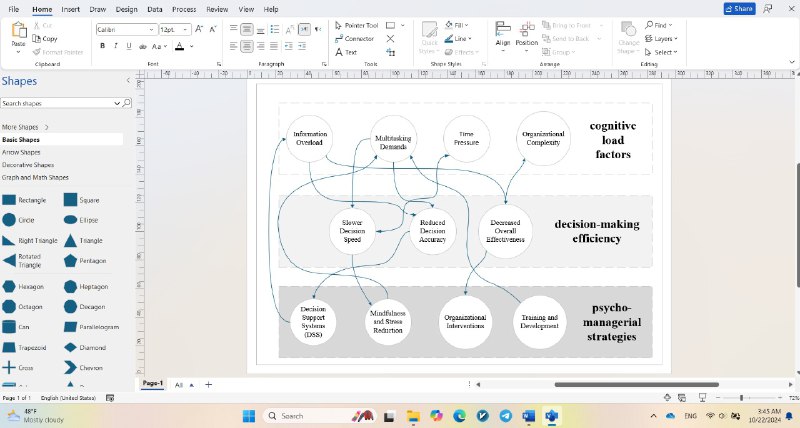Open the File menu
The height and width of the screenshot is (428, 800).
tap(14, 9)
